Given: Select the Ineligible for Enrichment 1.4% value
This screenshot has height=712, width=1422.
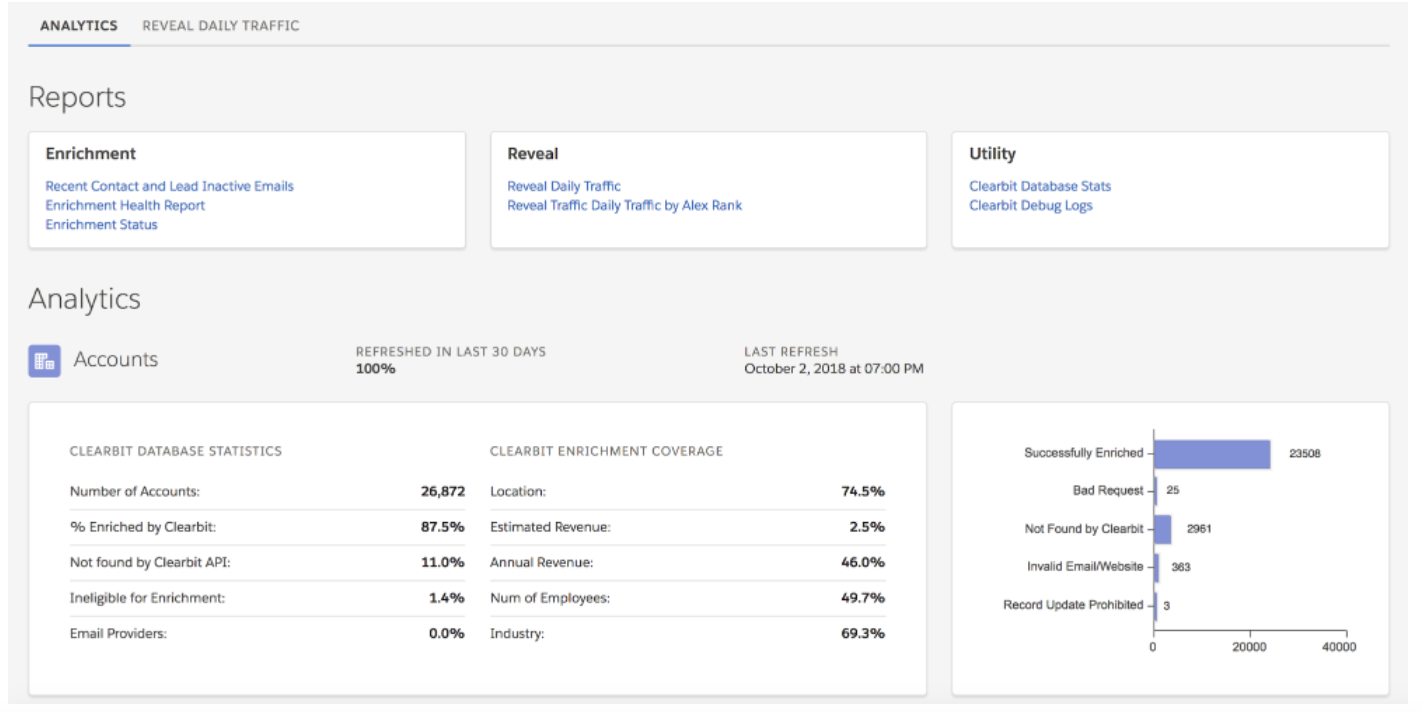Looking at the screenshot, I should [x=447, y=598].
